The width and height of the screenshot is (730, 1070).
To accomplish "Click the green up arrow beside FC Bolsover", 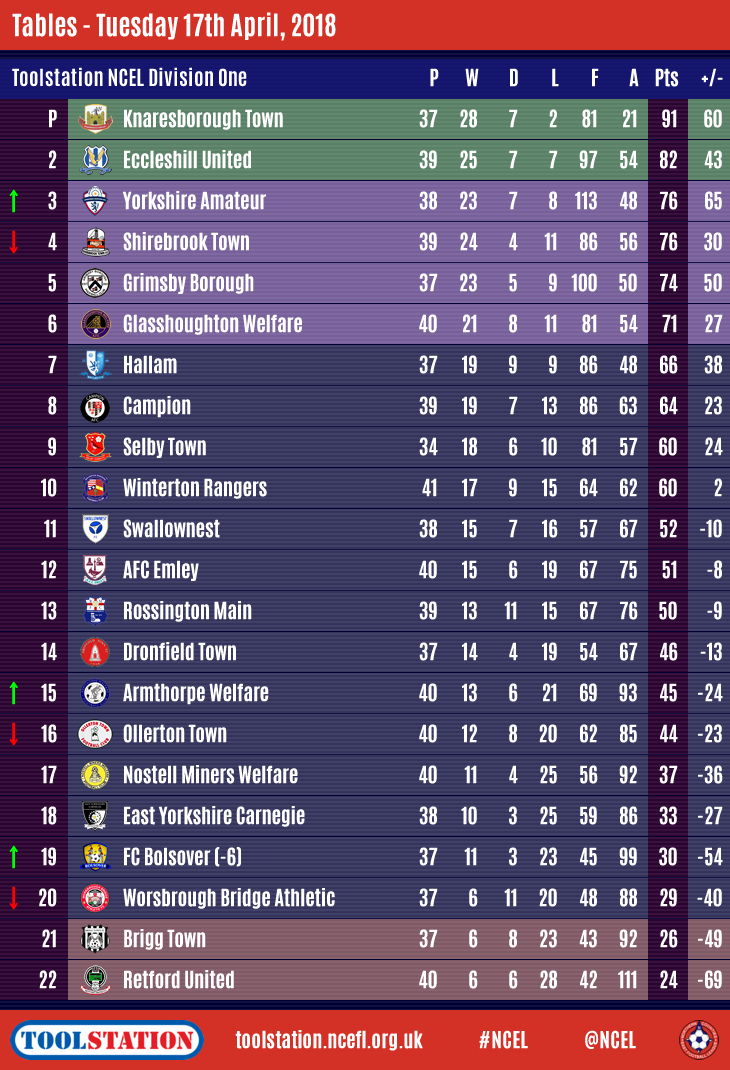I will point(14,857).
